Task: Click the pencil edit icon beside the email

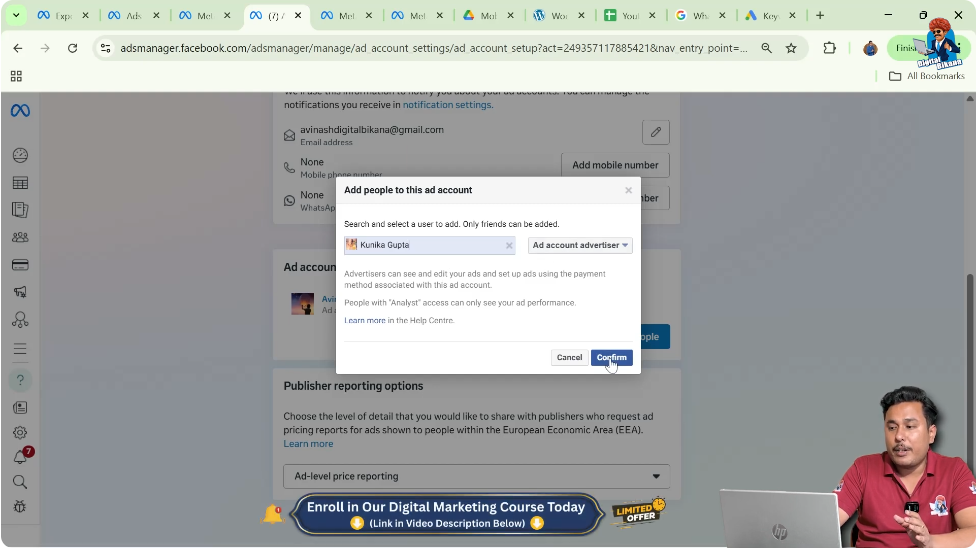Action: pyautogui.click(x=656, y=132)
